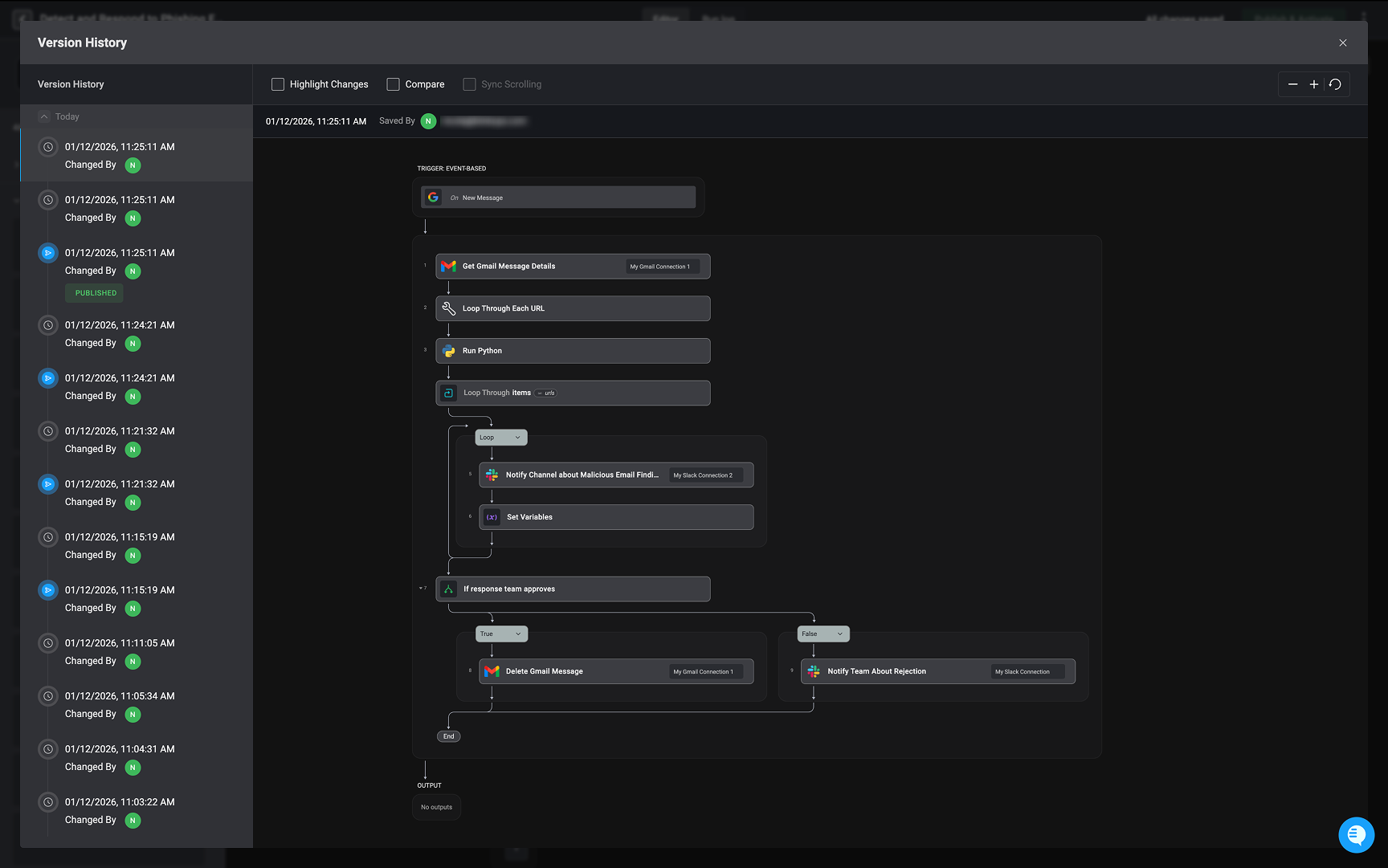Open the True branch dropdown
The image size is (1388, 868).
(x=501, y=634)
